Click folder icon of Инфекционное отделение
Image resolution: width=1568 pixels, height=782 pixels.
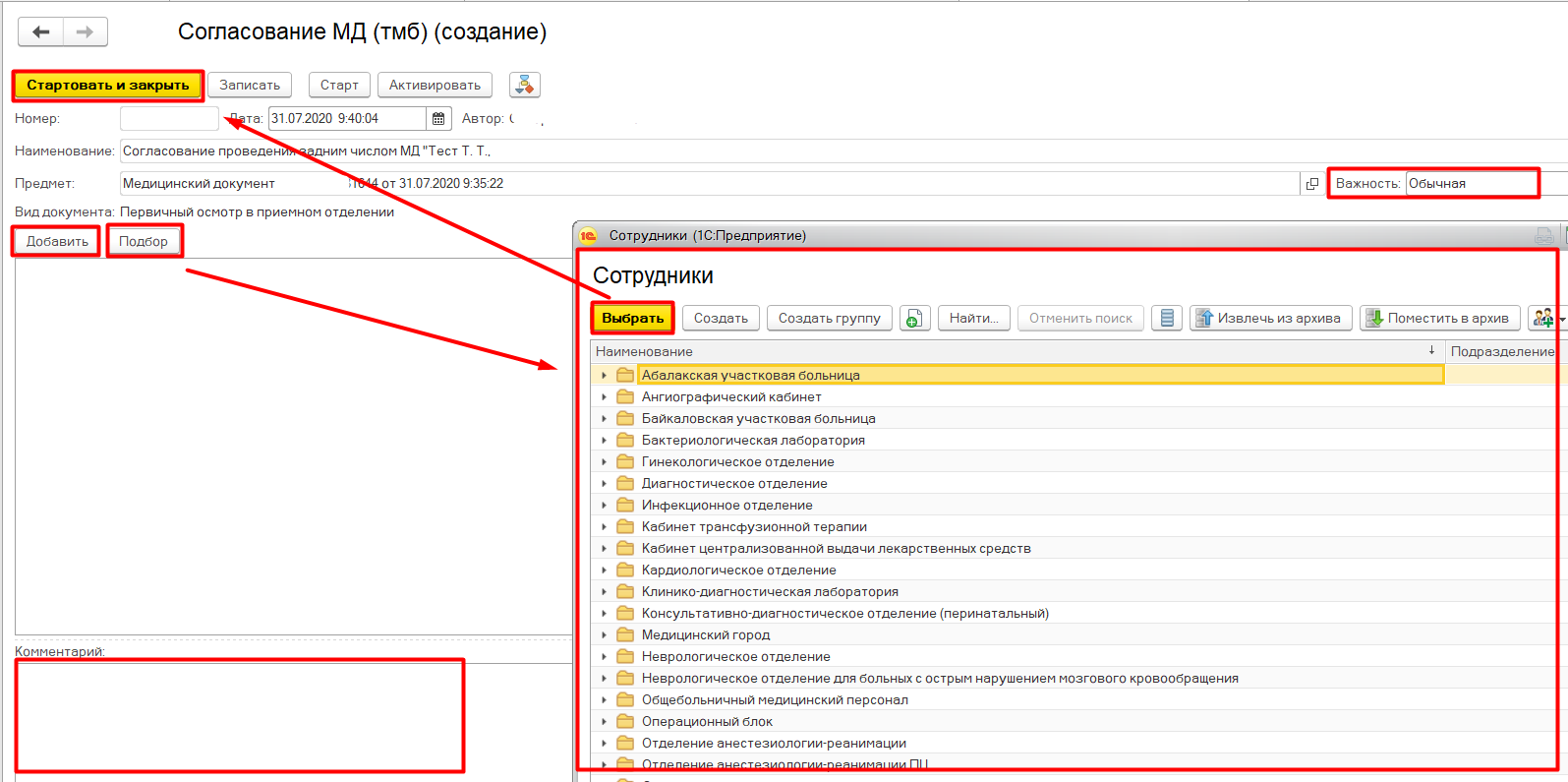625,505
